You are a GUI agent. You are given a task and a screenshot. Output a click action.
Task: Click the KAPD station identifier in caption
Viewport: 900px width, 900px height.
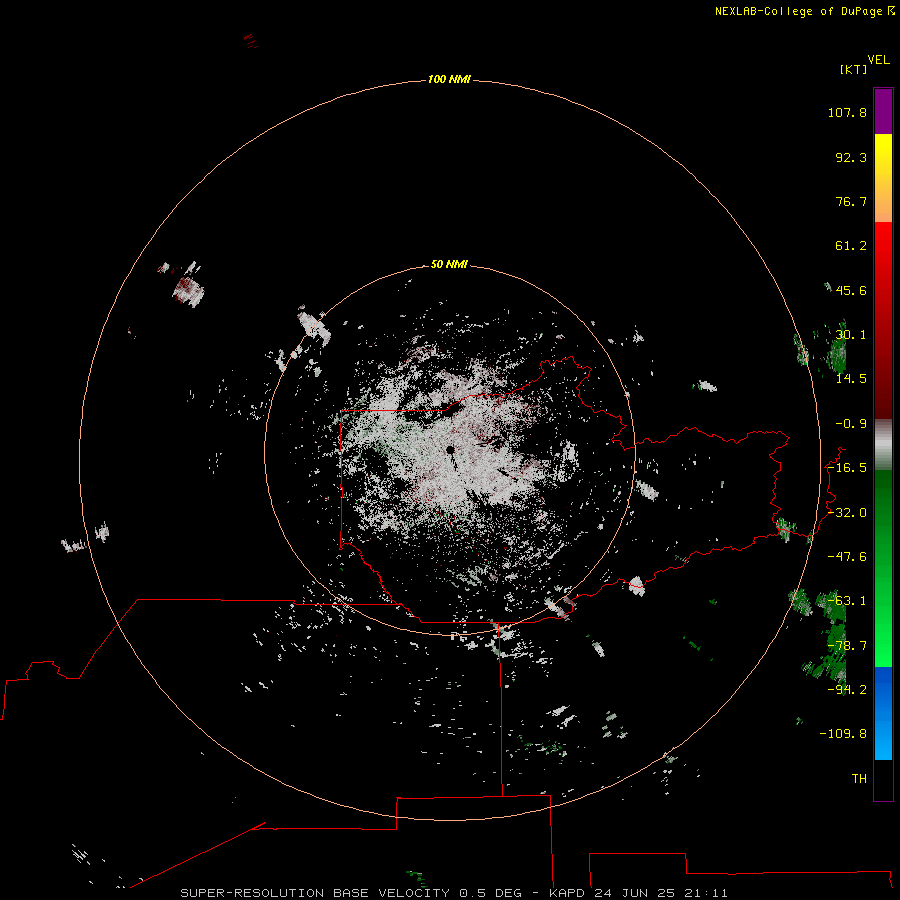click(x=567, y=893)
